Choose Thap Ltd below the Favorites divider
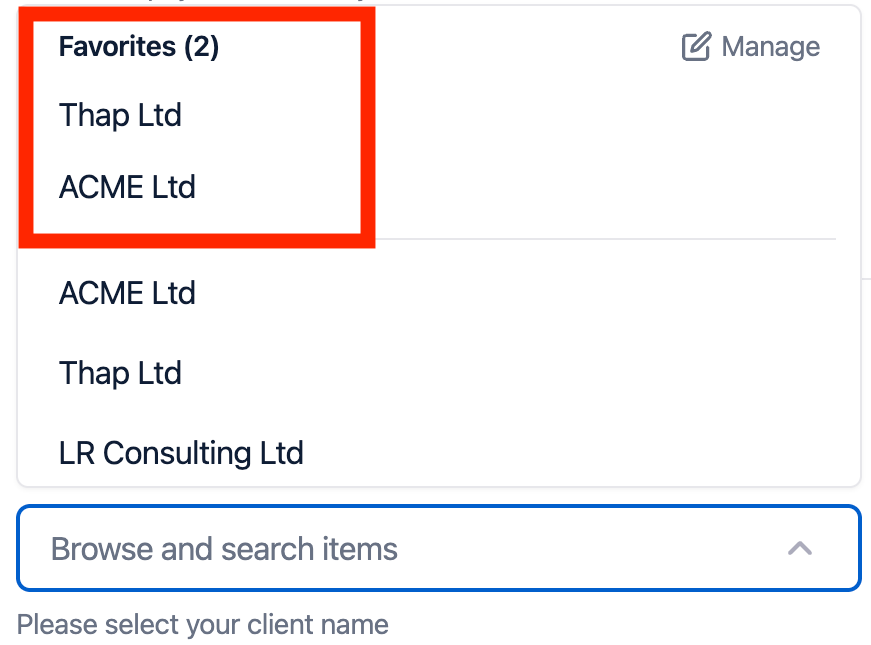 (x=121, y=373)
